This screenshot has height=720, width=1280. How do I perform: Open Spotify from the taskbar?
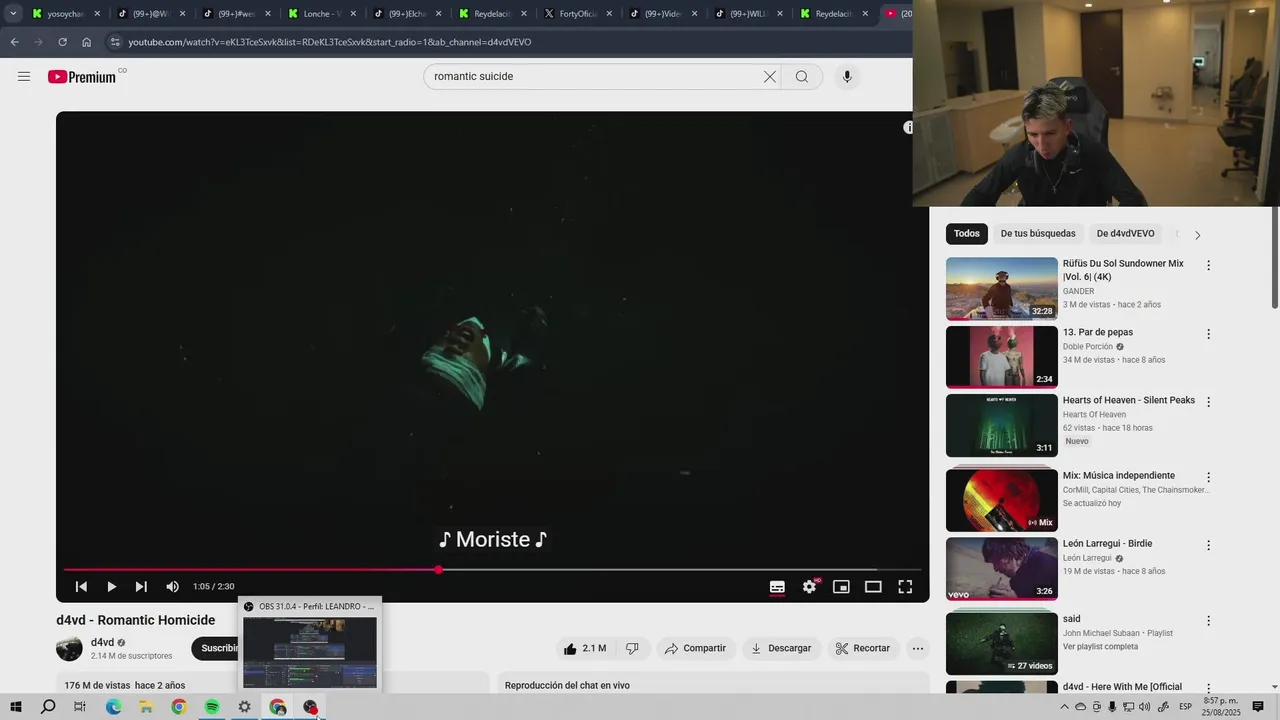pyautogui.click(x=212, y=707)
